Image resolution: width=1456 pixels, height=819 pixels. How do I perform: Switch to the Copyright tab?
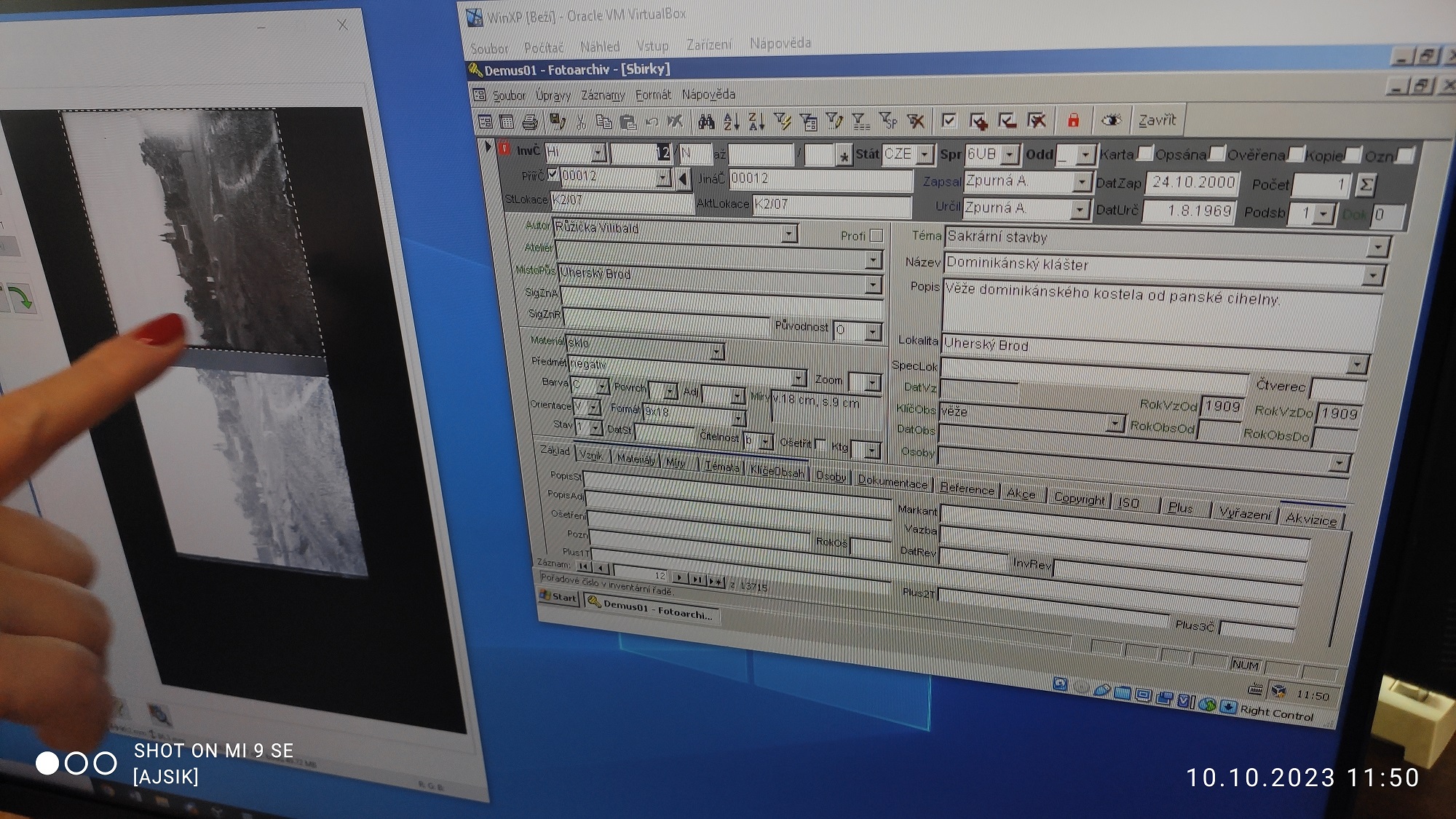click(1080, 499)
